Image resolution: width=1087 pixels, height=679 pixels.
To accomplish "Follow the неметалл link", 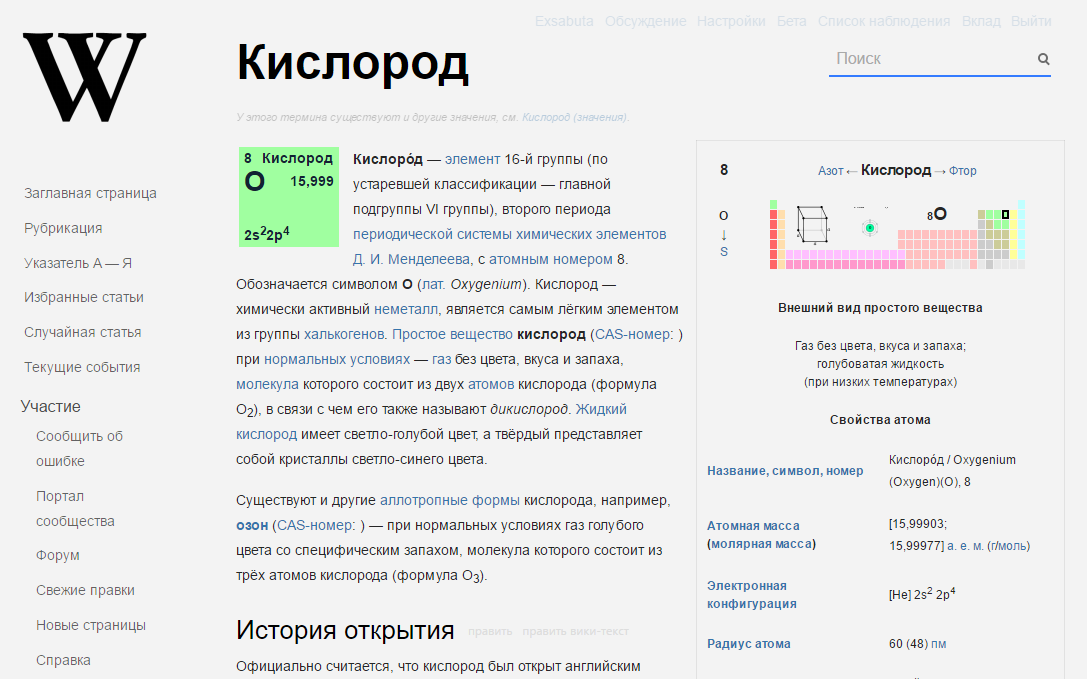I will pos(406,309).
